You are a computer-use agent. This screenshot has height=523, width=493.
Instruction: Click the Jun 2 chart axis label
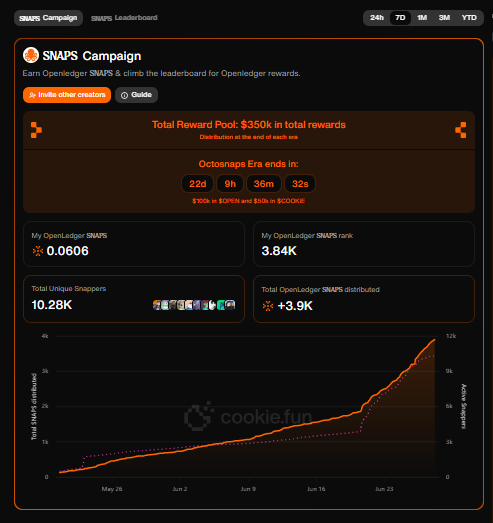tap(180, 489)
